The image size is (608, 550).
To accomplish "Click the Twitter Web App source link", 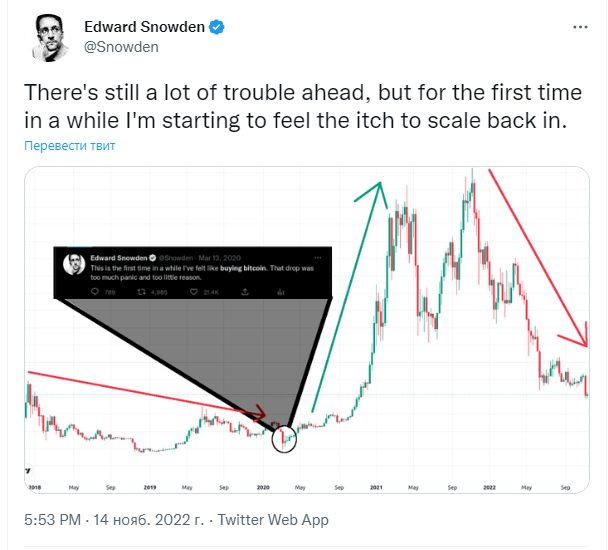I will coord(272,520).
